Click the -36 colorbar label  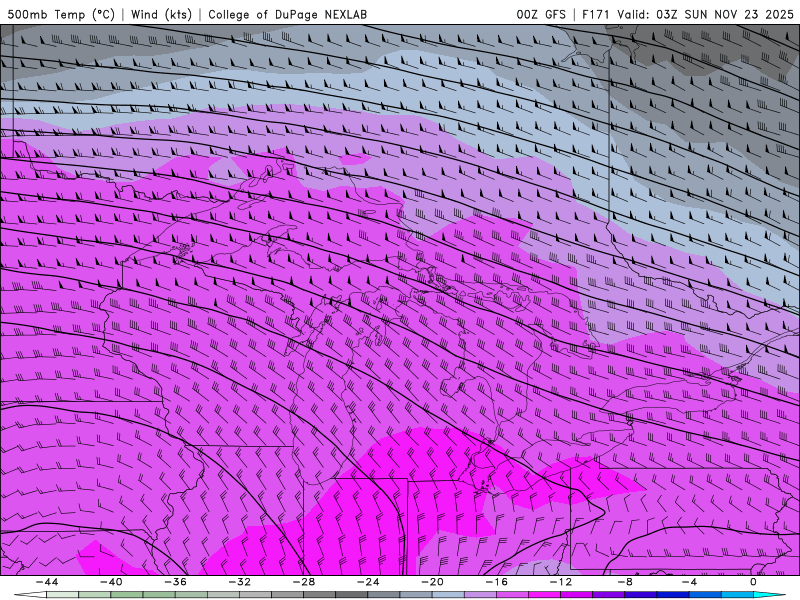[x=175, y=582]
